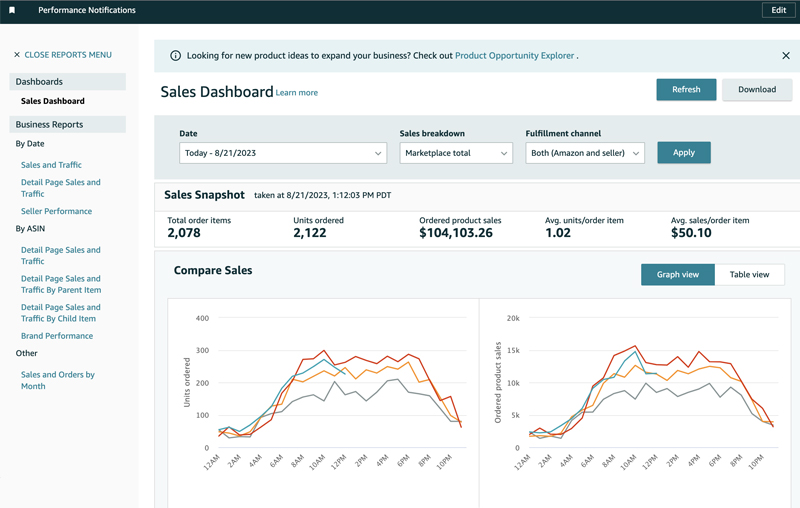Open Seller Performance report
The image size is (800, 508).
tap(56, 211)
